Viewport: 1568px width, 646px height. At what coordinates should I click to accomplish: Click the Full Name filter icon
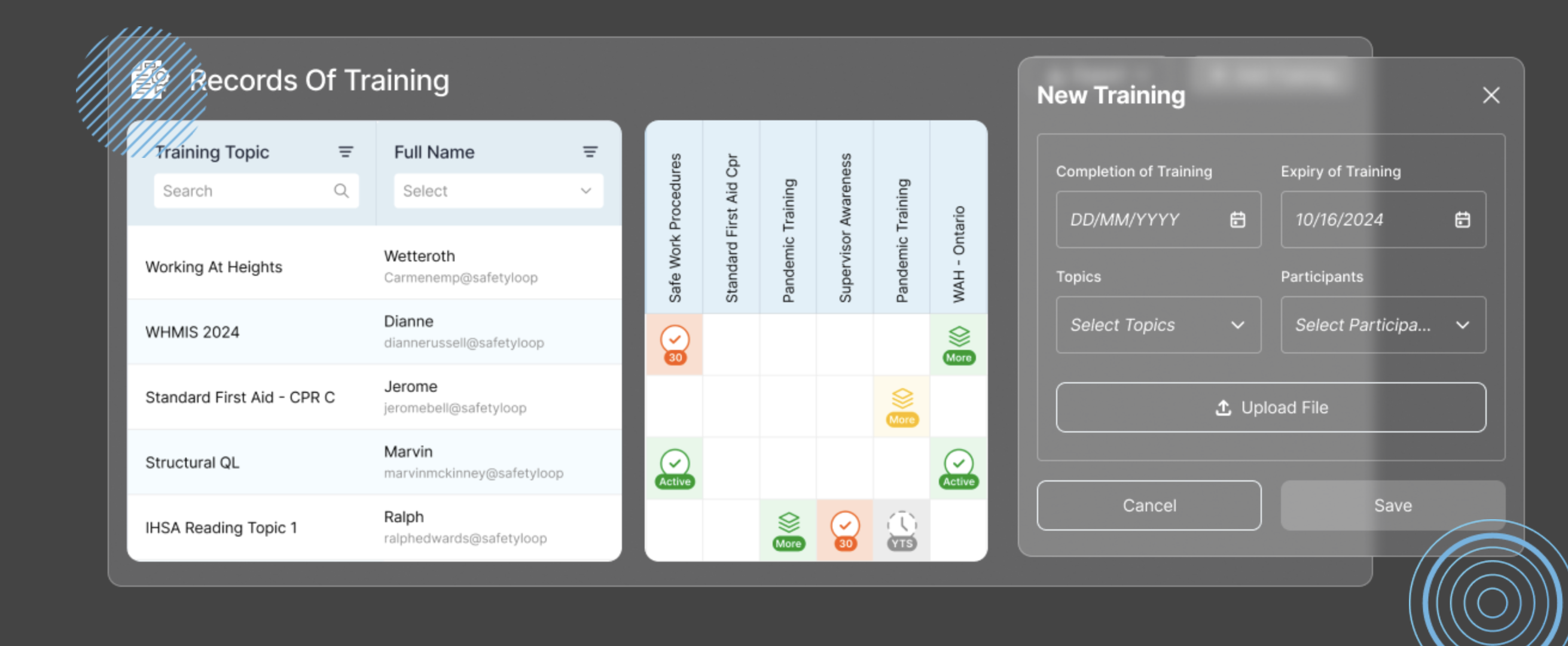pyautogui.click(x=590, y=152)
